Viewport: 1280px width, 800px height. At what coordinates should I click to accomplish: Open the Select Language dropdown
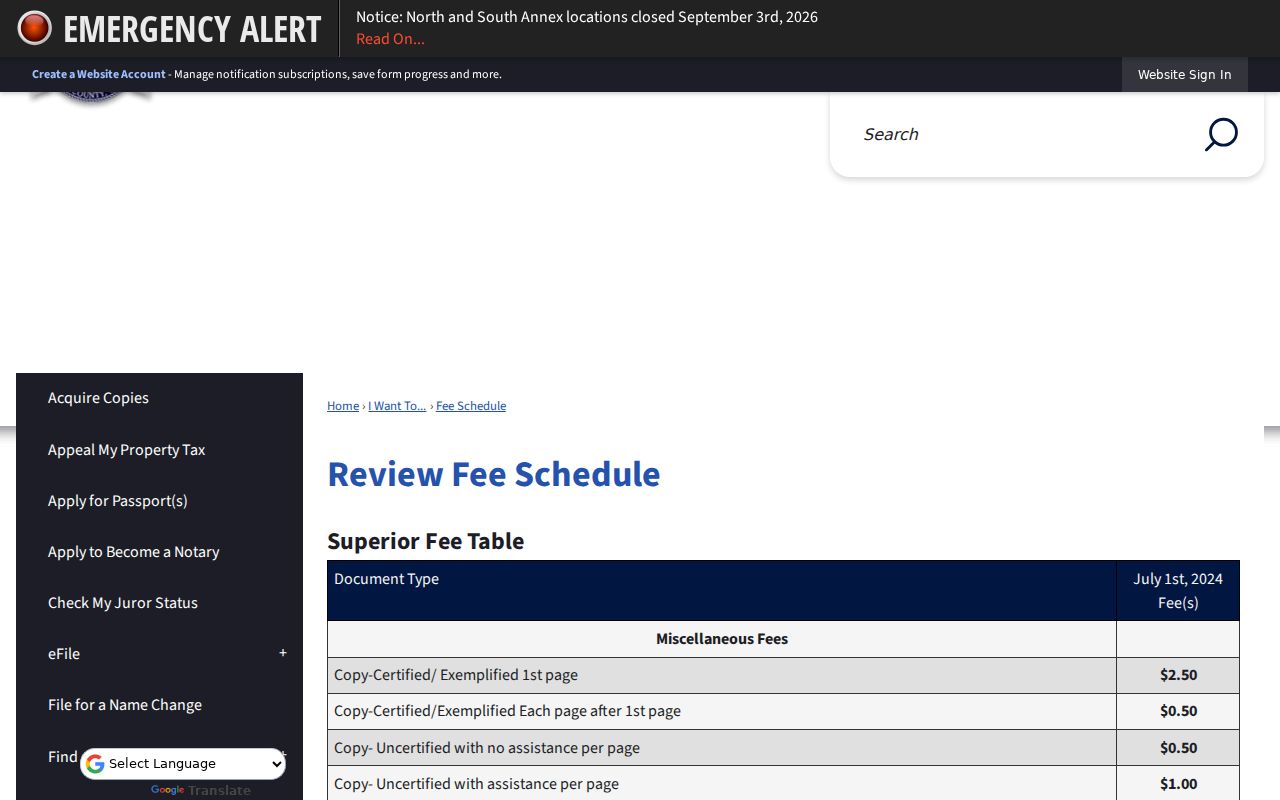183,764
